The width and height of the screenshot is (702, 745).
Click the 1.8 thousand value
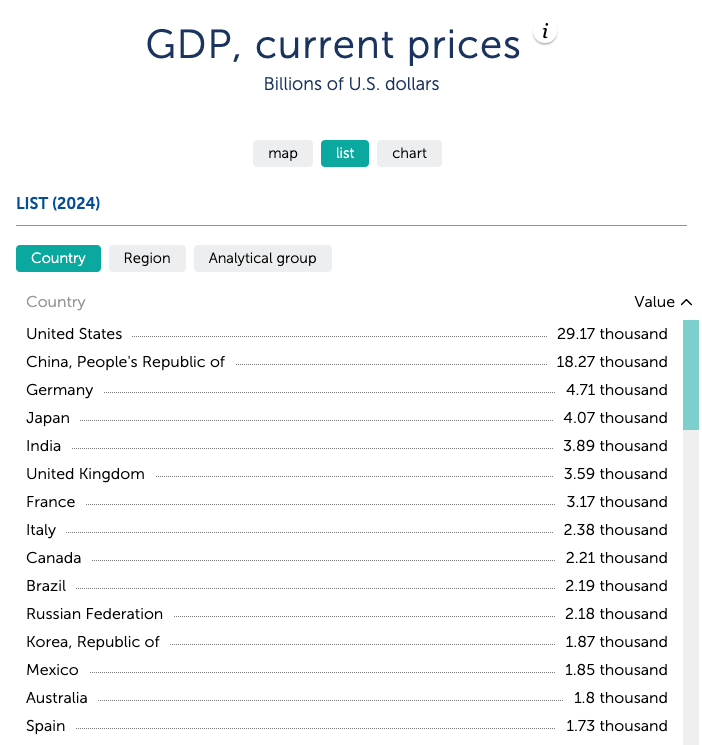(x=621, y=698)
